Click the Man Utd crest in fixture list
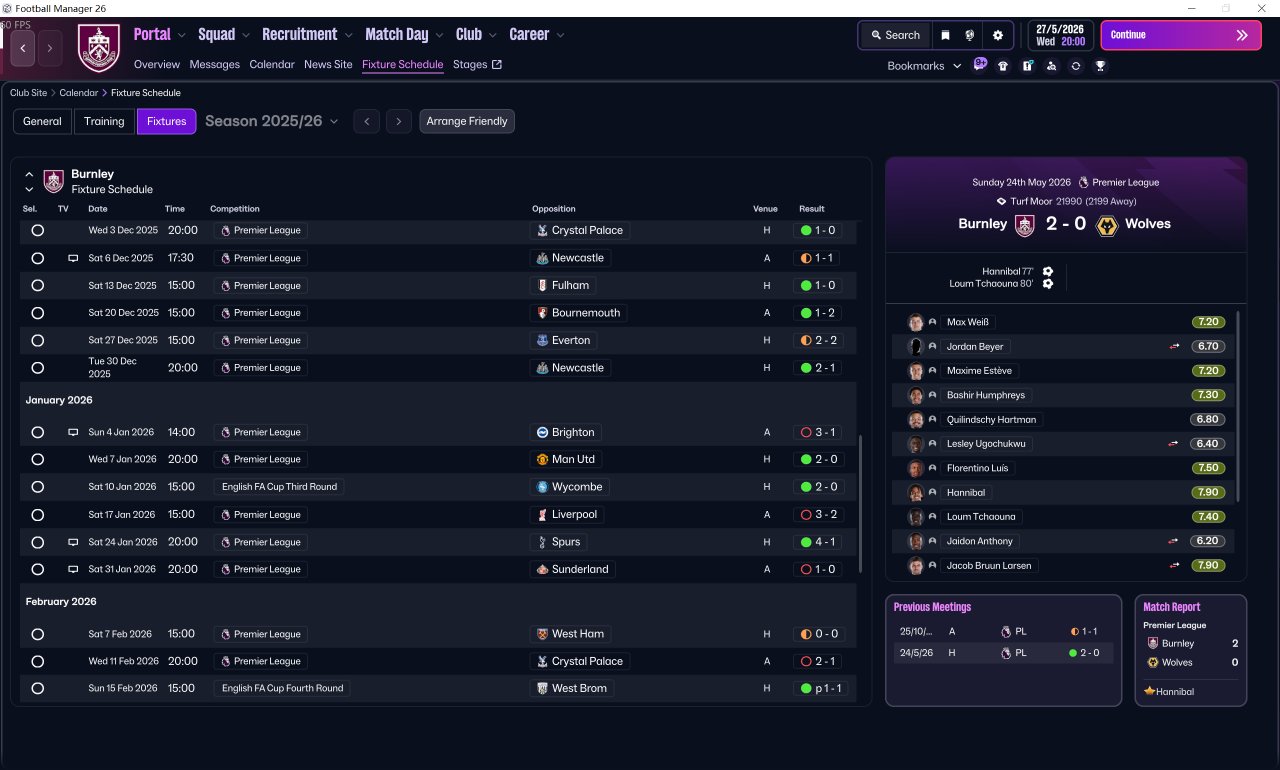This screenshot has height=770, width=1280. point(542,460)
